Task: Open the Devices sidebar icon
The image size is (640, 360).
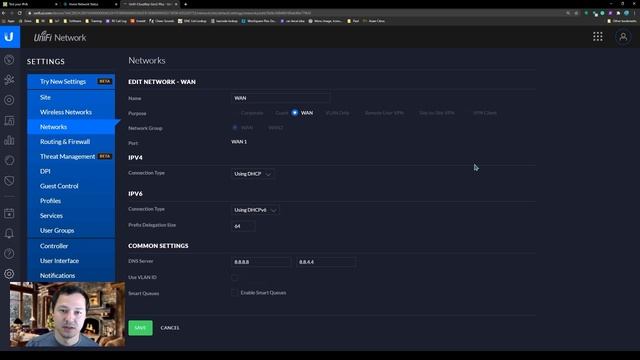Action: [x=9, y=120]
